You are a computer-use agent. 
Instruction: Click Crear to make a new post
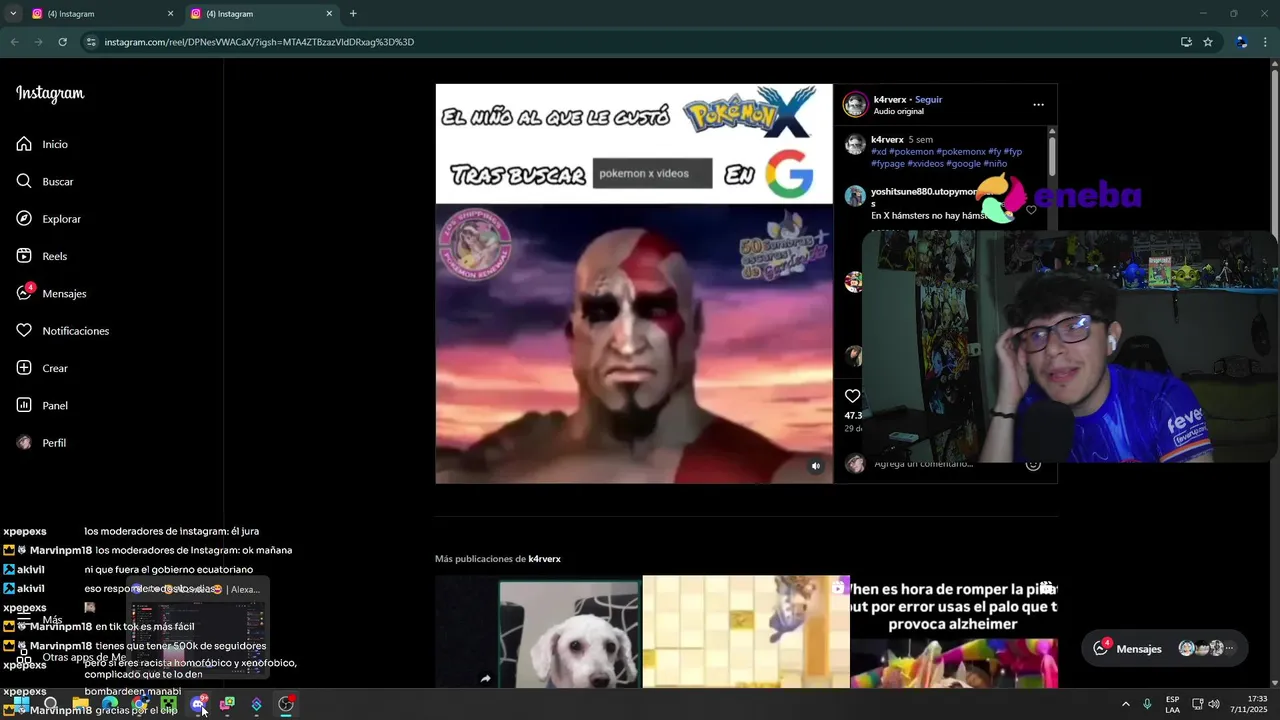pyautogui.click(x=41, y=368)
